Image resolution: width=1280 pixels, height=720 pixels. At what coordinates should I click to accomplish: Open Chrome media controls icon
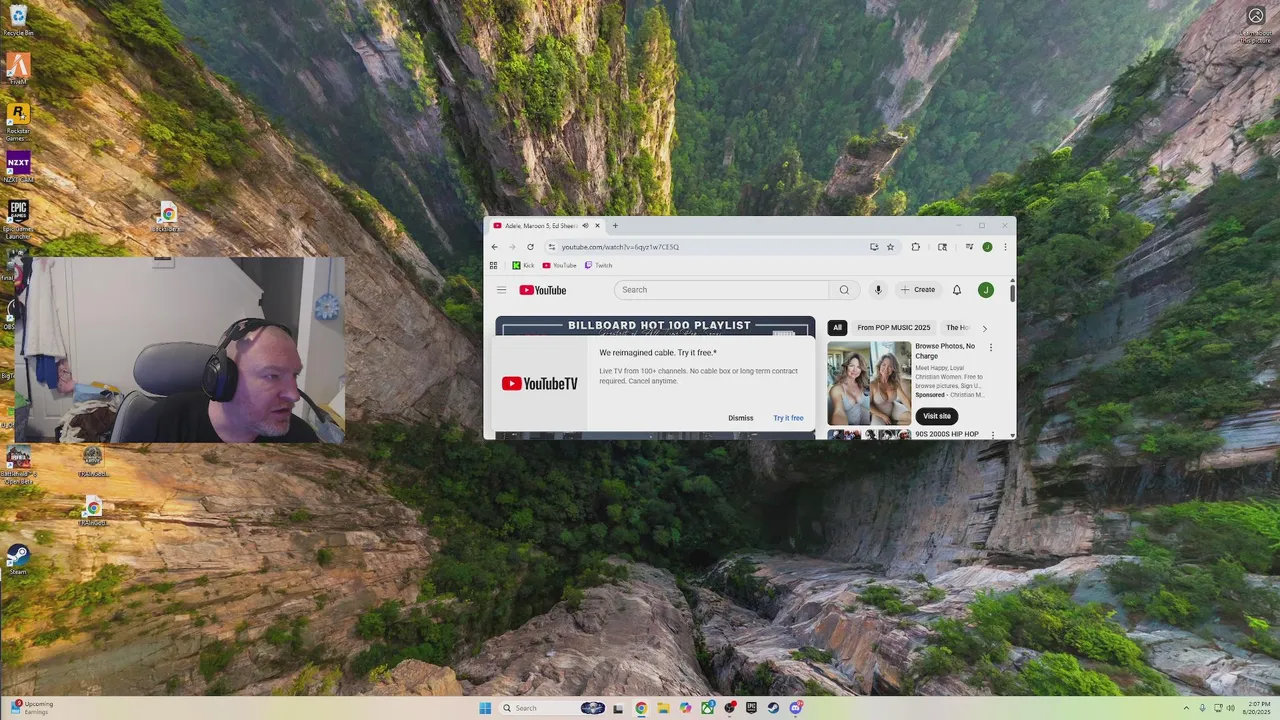(x=969, y=246)
